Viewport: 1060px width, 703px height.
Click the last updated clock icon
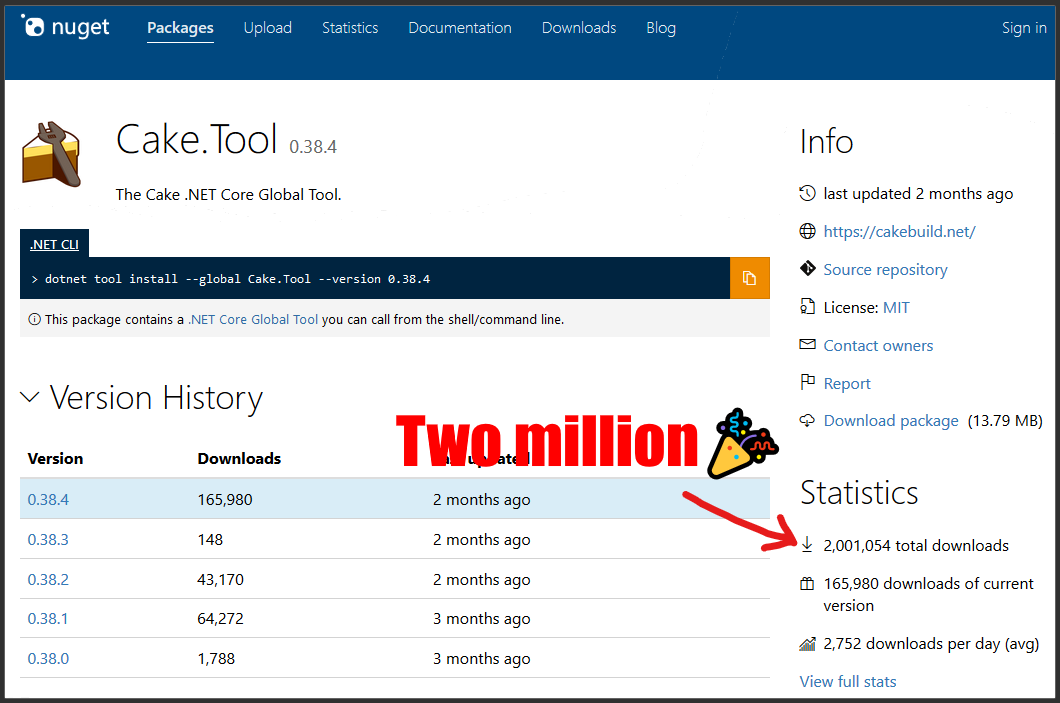pyautogui.click(x=807, y=193)
